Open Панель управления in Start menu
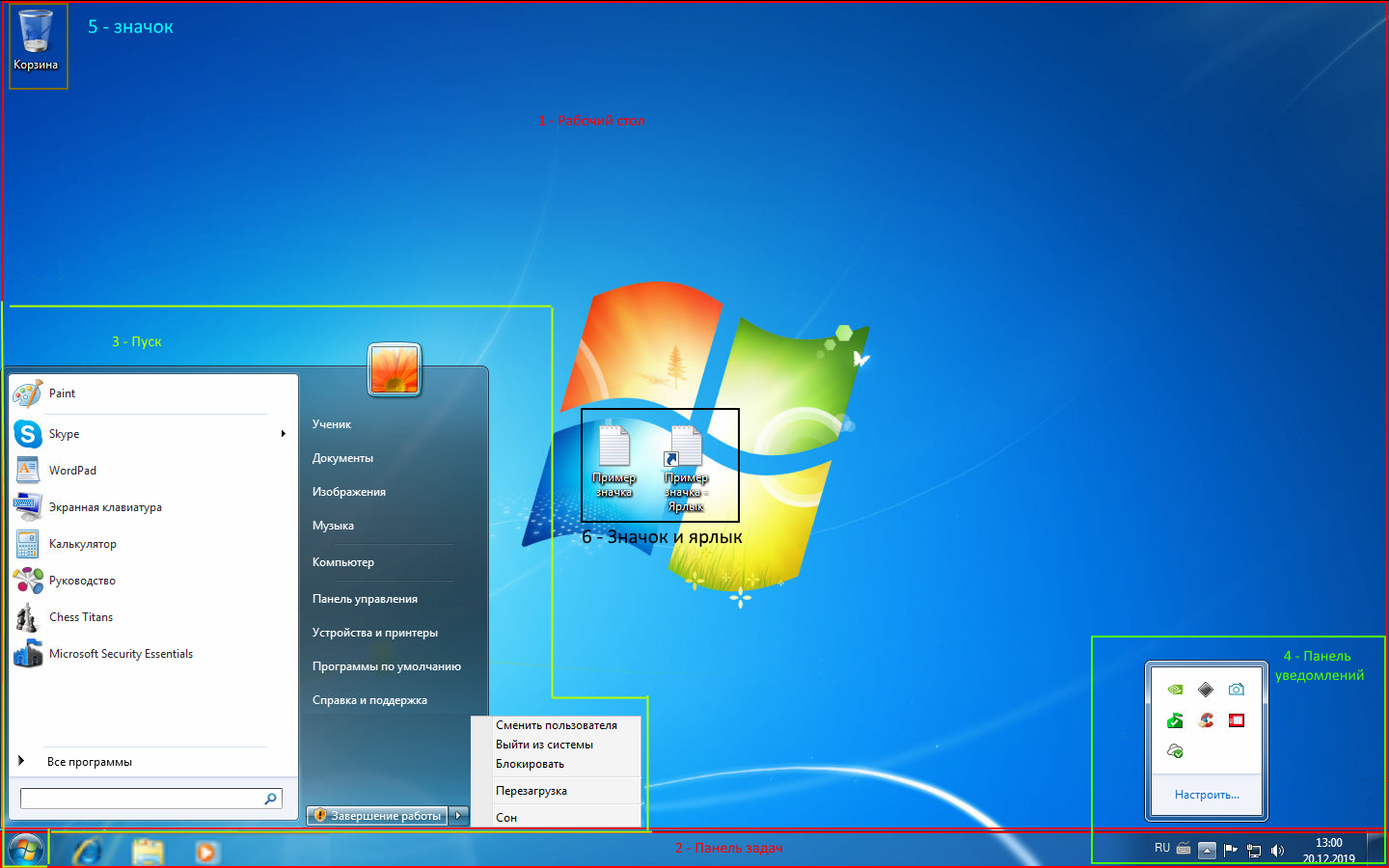Screen dimensions: 1389x868 pos(365,599)
